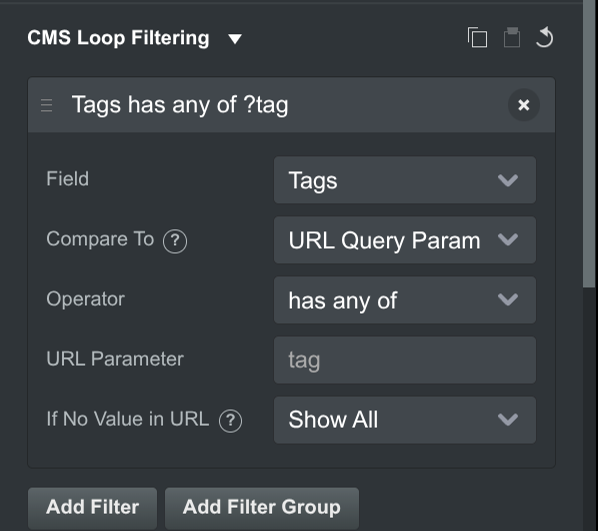Click the Field label text
The width and height of the screenshot is (598, 531).
tap(68, 179)
